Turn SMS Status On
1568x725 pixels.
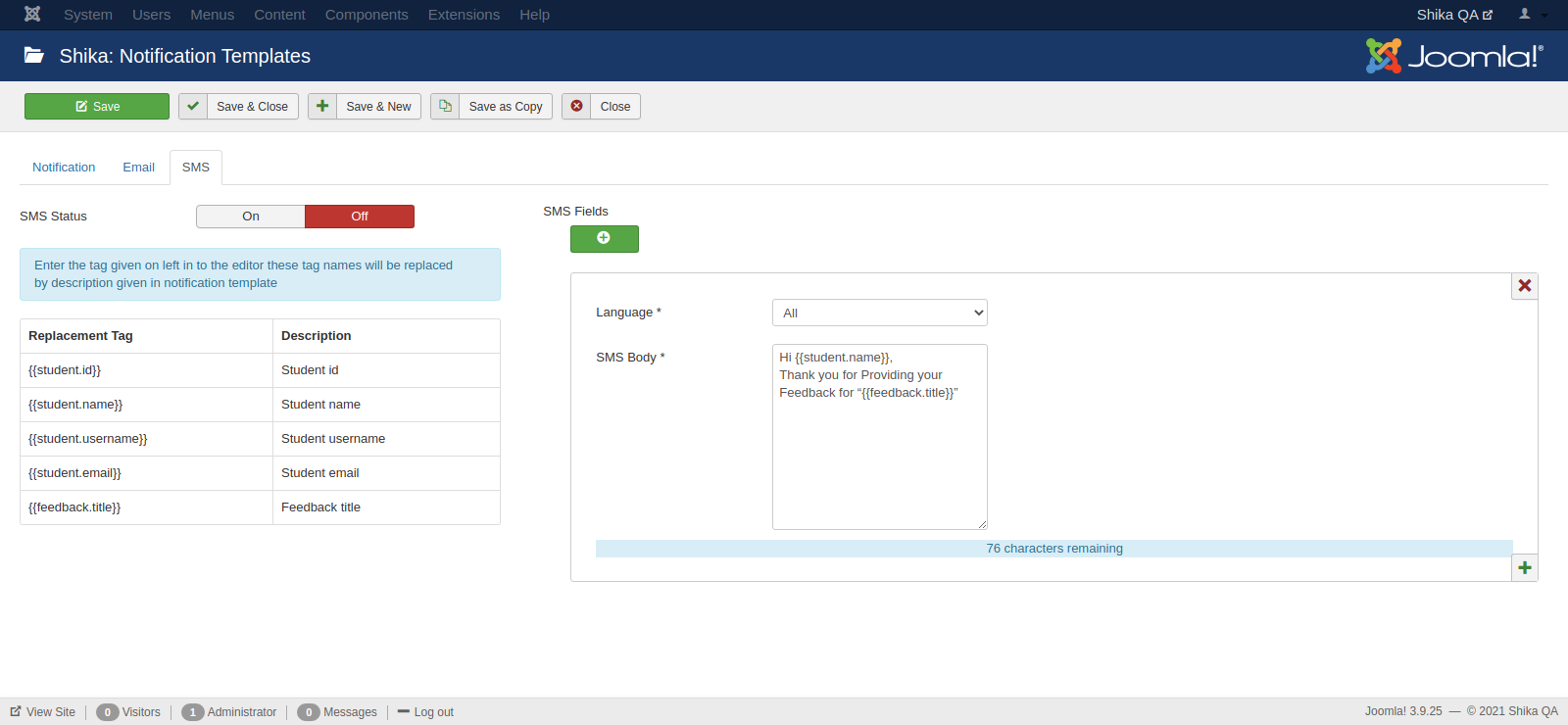(251, 217)
